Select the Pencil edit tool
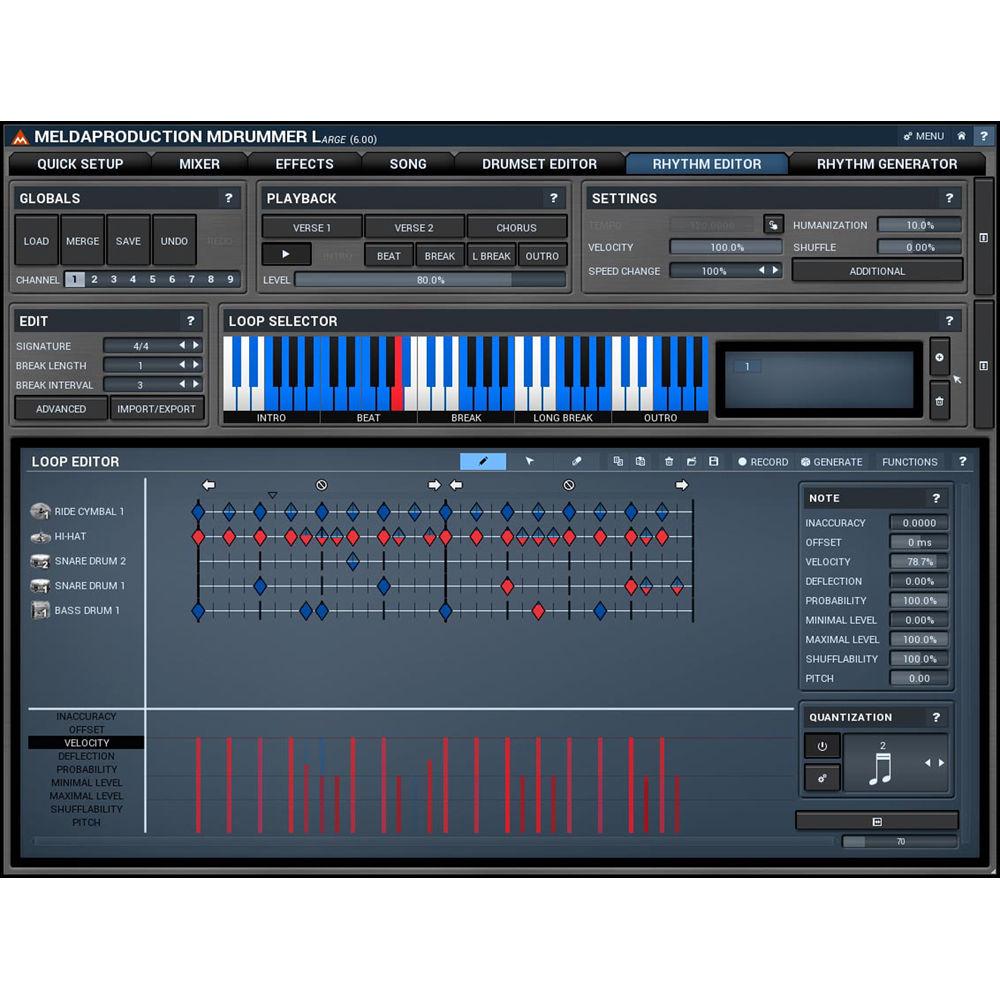 pos(483,461)
